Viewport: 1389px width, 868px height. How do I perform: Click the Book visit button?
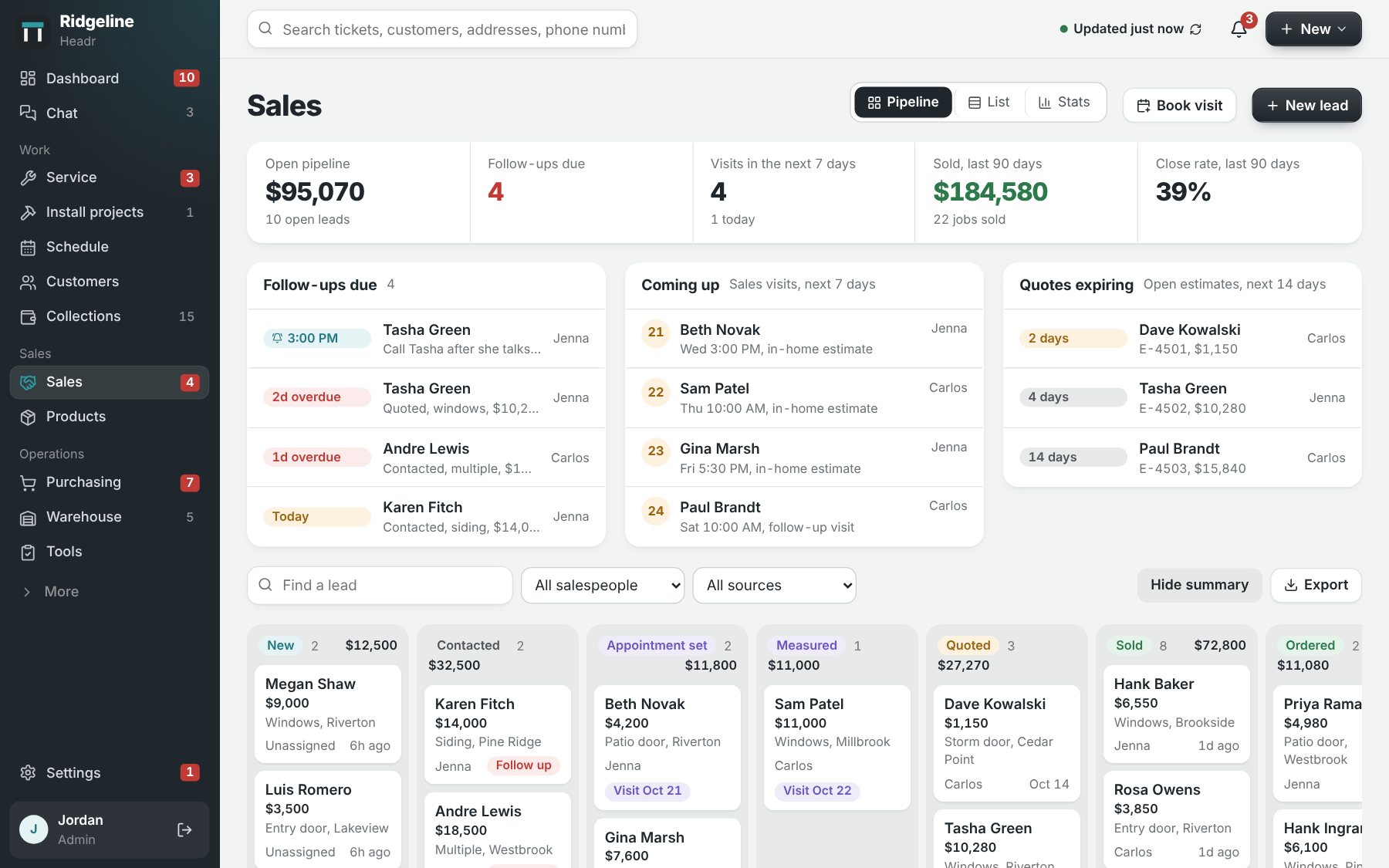click(1179, 106)
